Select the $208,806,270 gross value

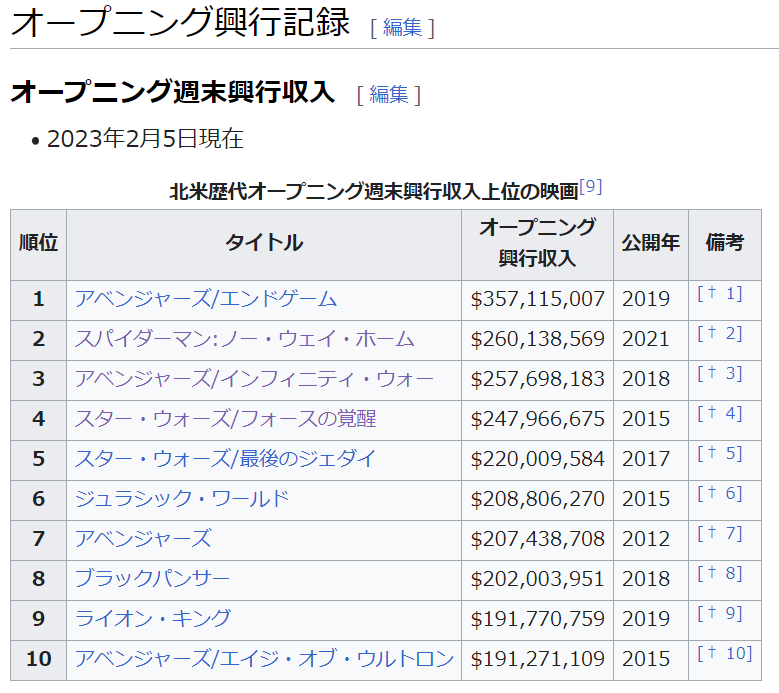[538, 499]
